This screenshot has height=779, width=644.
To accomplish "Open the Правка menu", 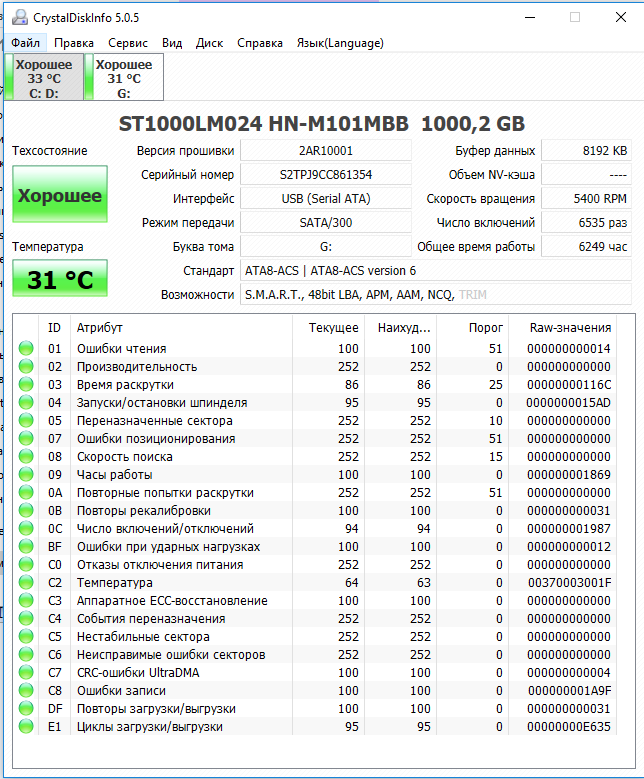I will pyautogui.click(x=74, y=43).
